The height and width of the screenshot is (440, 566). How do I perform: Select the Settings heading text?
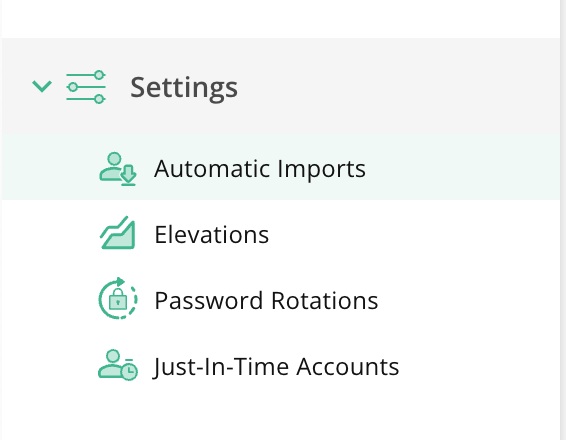[184, 87]
